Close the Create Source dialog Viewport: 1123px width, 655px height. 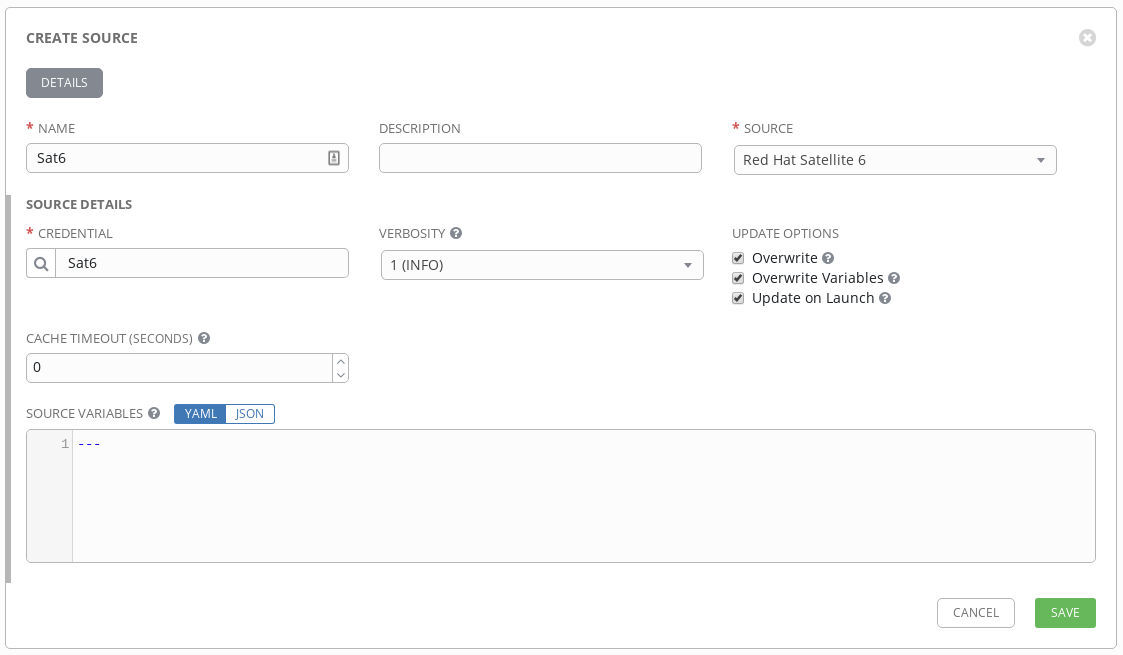1087,38
